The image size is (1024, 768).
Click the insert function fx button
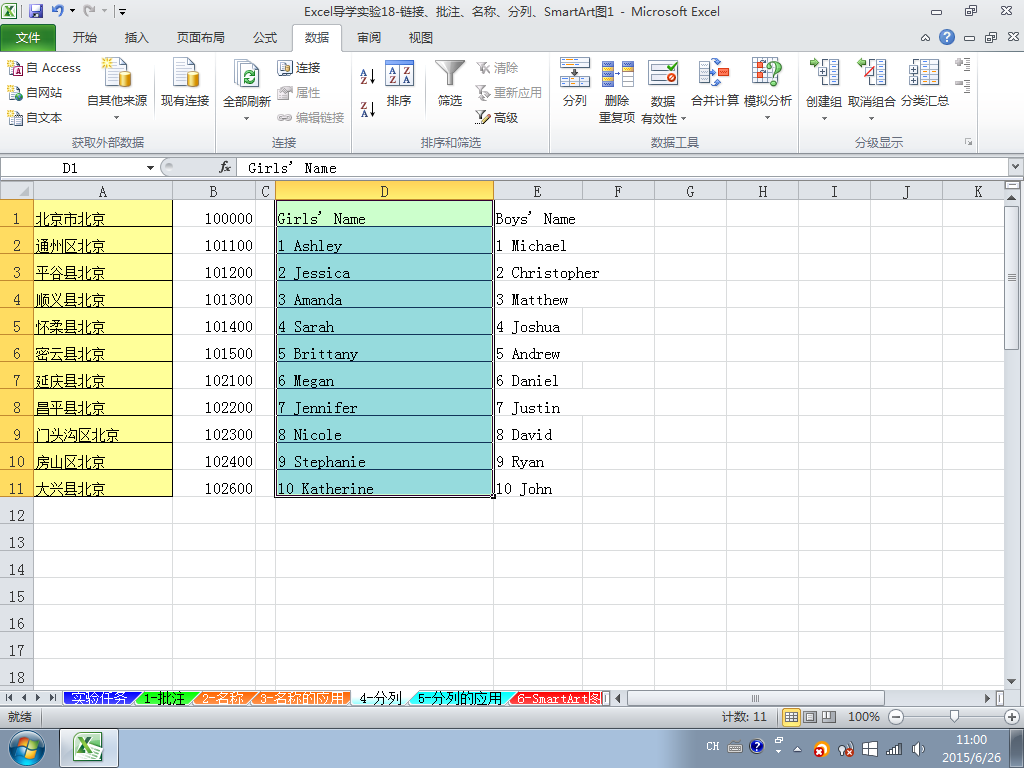pyautogui.click(x=225, y=168)
